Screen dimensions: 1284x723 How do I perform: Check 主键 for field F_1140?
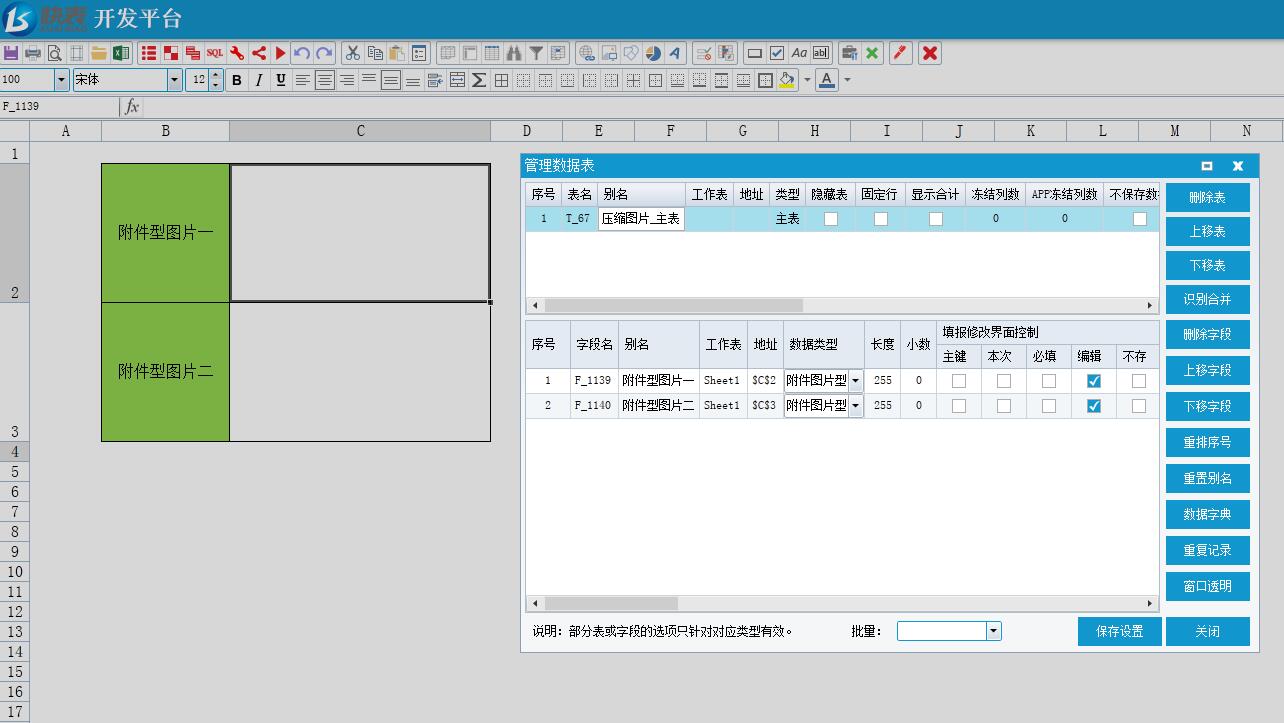coord(958,406)
